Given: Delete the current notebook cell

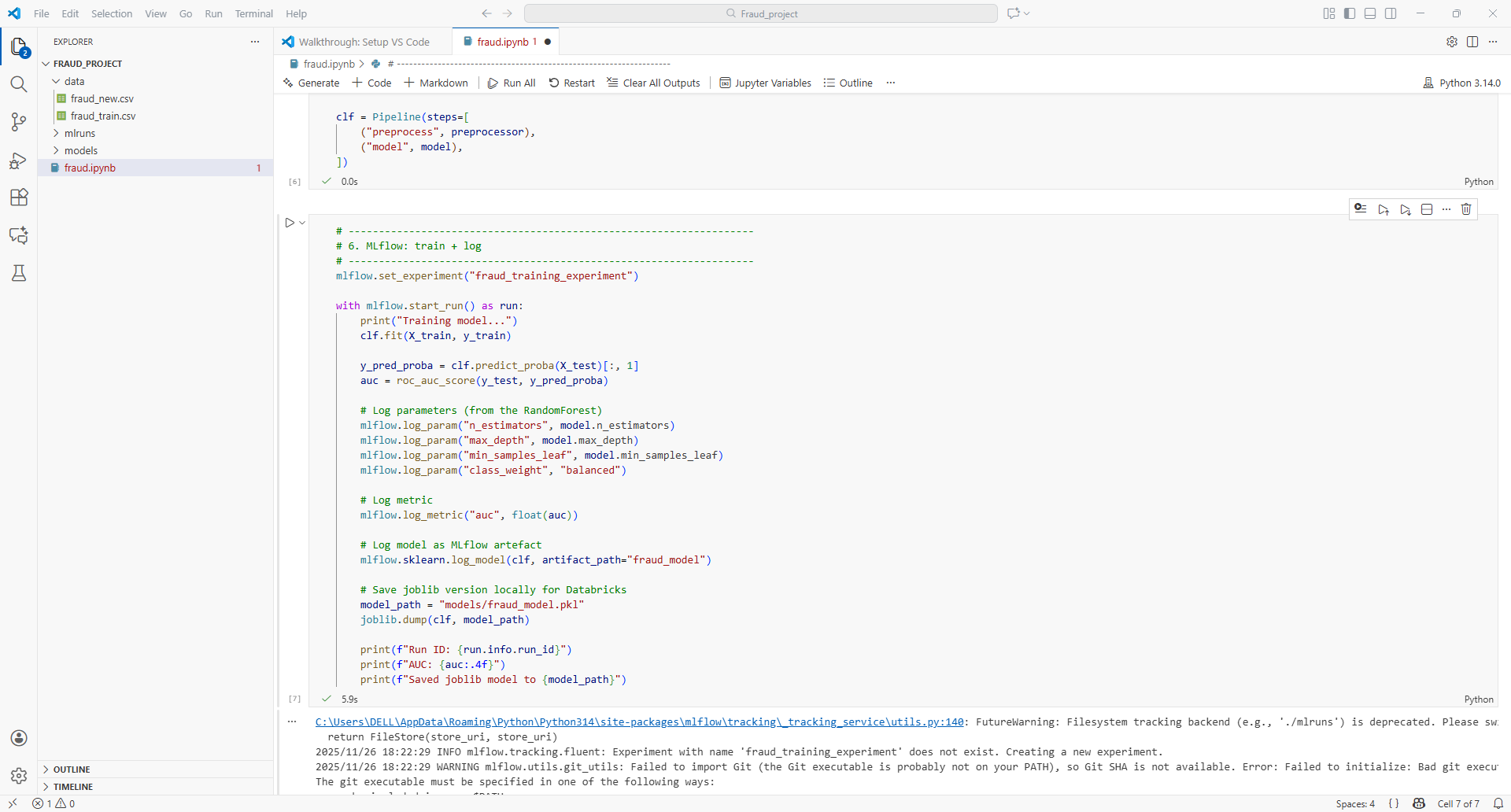Looking at the screenshot, I should click(1466, 209).
